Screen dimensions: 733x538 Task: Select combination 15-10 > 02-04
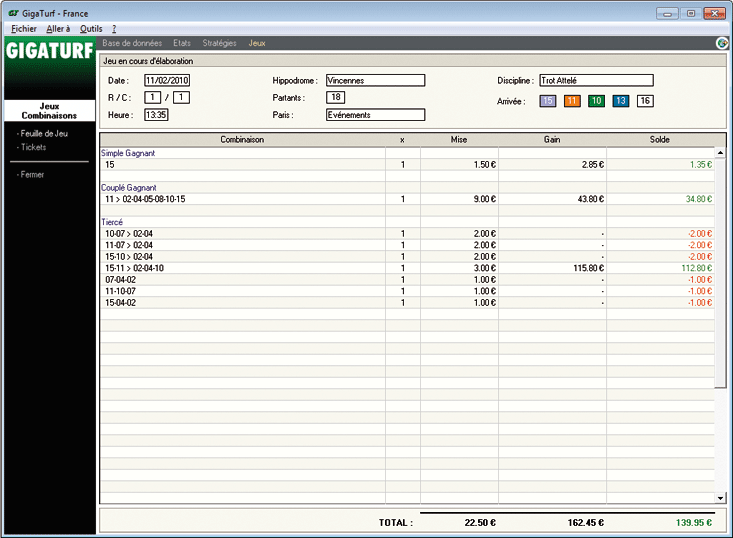[x=407, y=257]
